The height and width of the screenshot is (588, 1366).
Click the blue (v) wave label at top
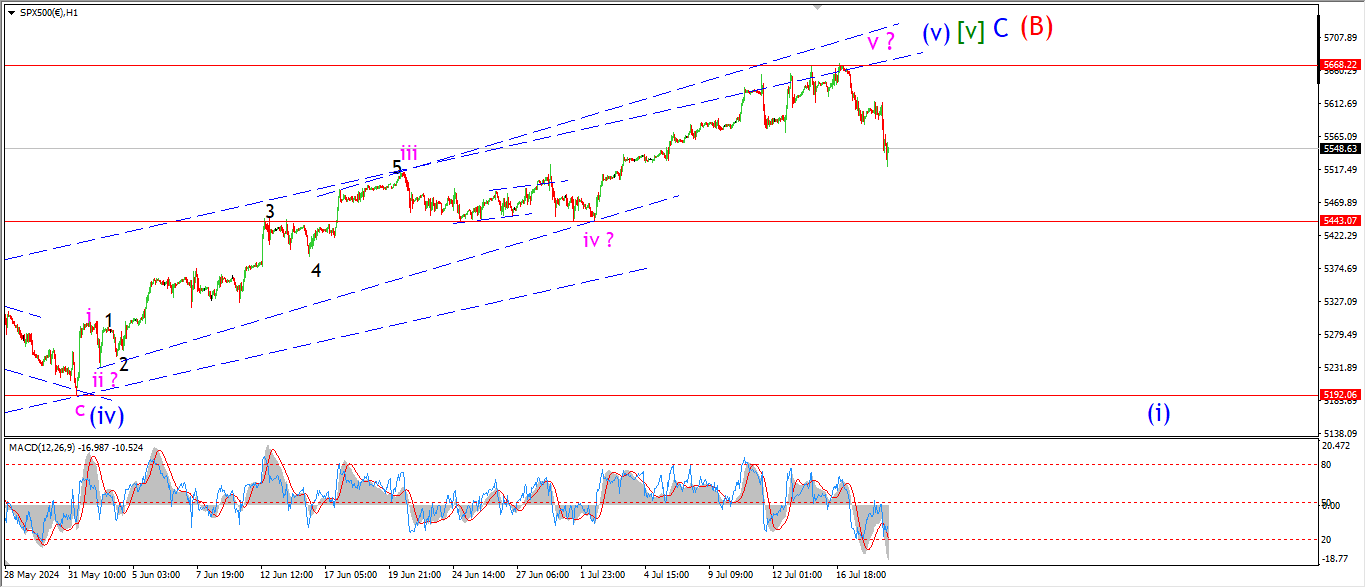tap(936, 32)
